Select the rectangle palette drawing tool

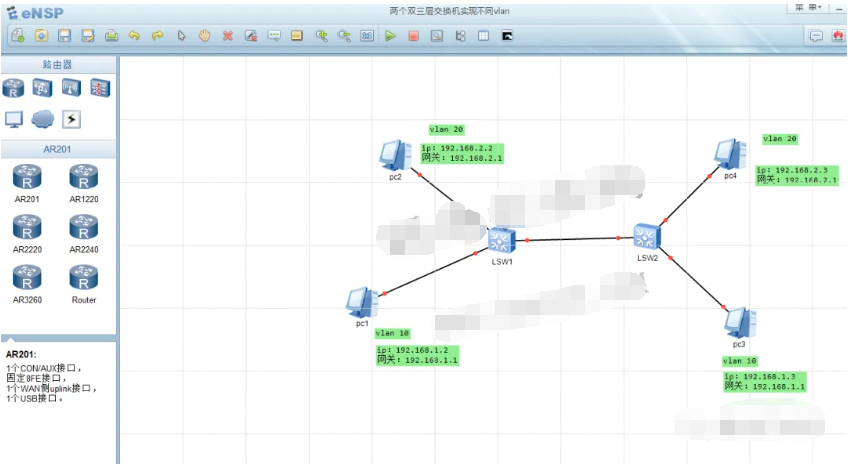click(297, 36)
